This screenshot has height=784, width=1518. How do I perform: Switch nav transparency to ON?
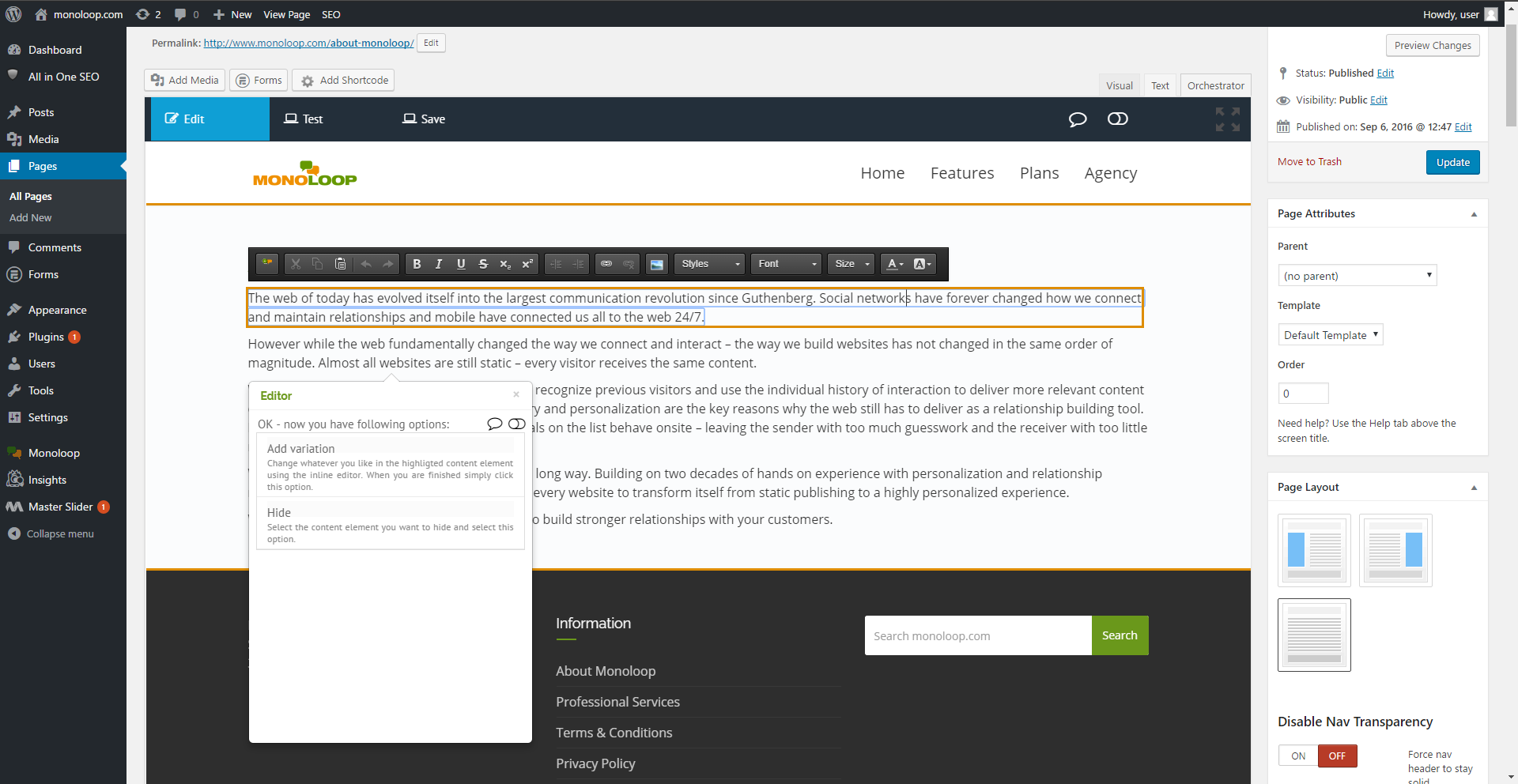click(1298, 756)
